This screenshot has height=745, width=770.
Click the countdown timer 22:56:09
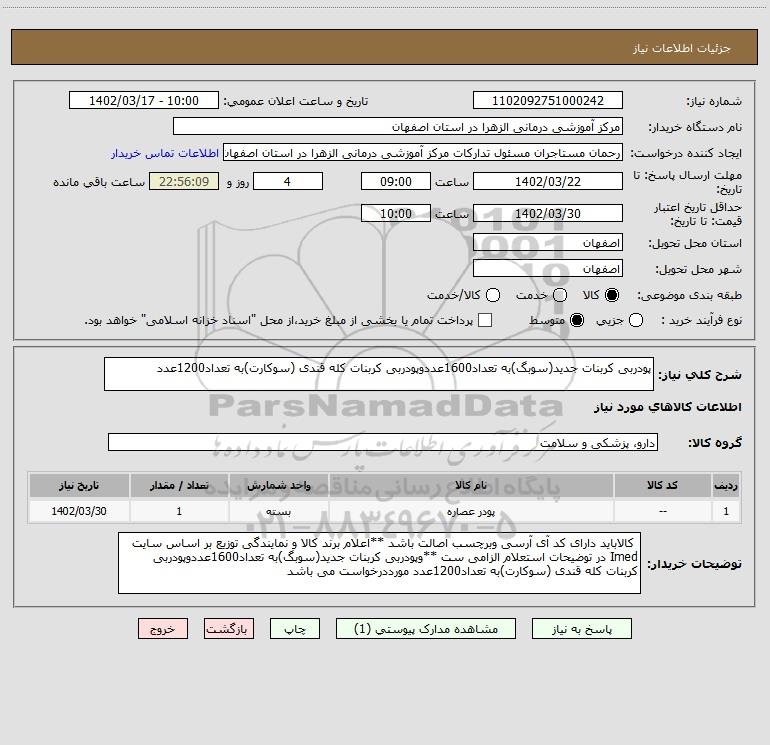coord(184,181)
